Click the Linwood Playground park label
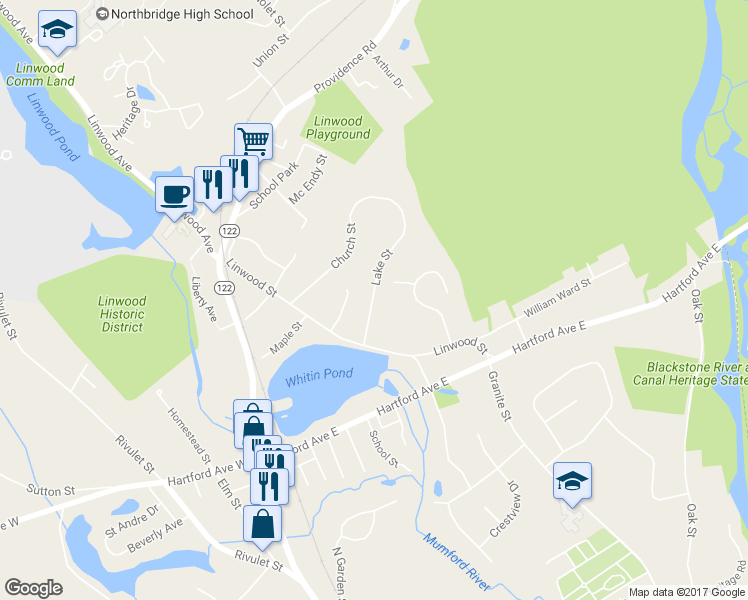 pyautogui.click(x=338, y=128)
